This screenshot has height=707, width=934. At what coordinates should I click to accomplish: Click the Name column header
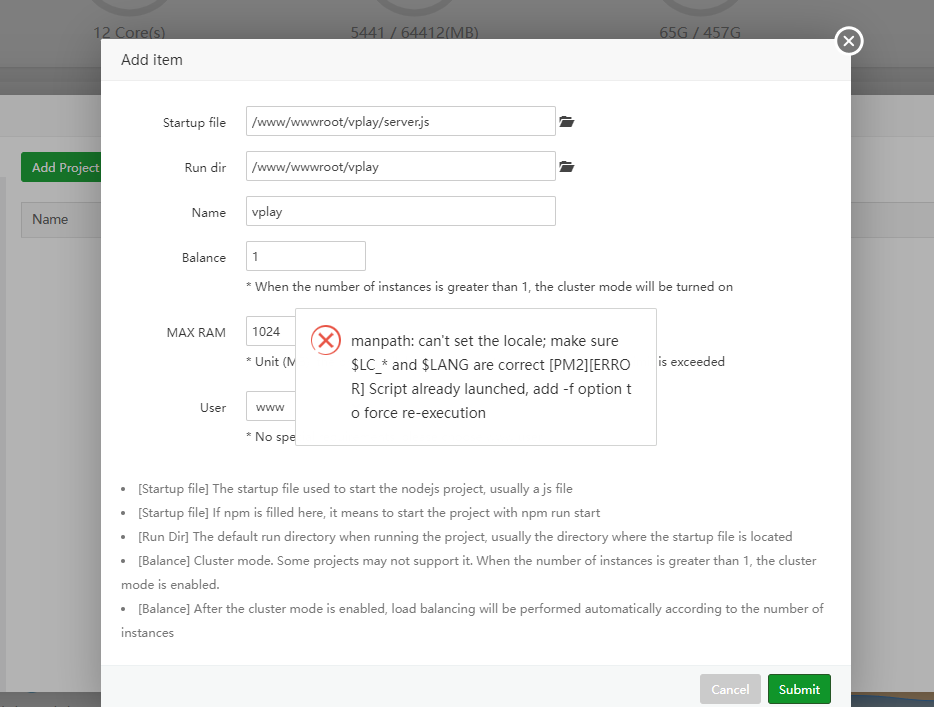tap(50, 219)
